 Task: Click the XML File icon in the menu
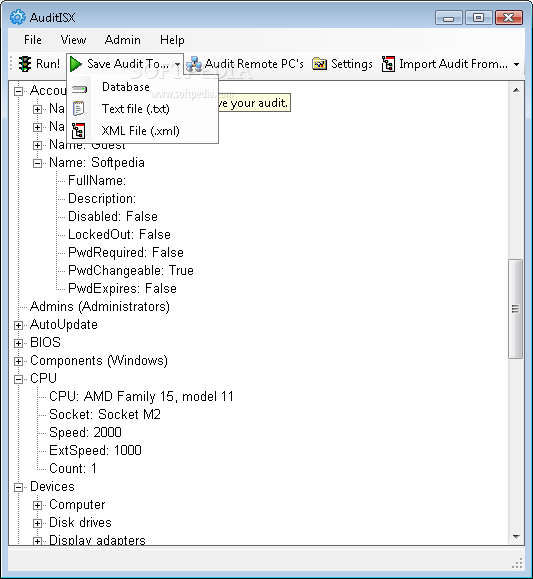pos(78,131)
